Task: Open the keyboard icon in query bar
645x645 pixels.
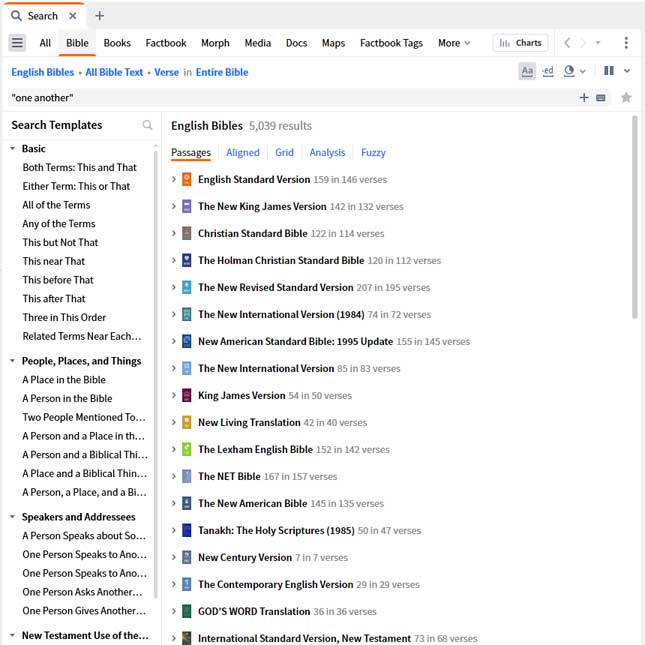Action: [x=601, y=98]
